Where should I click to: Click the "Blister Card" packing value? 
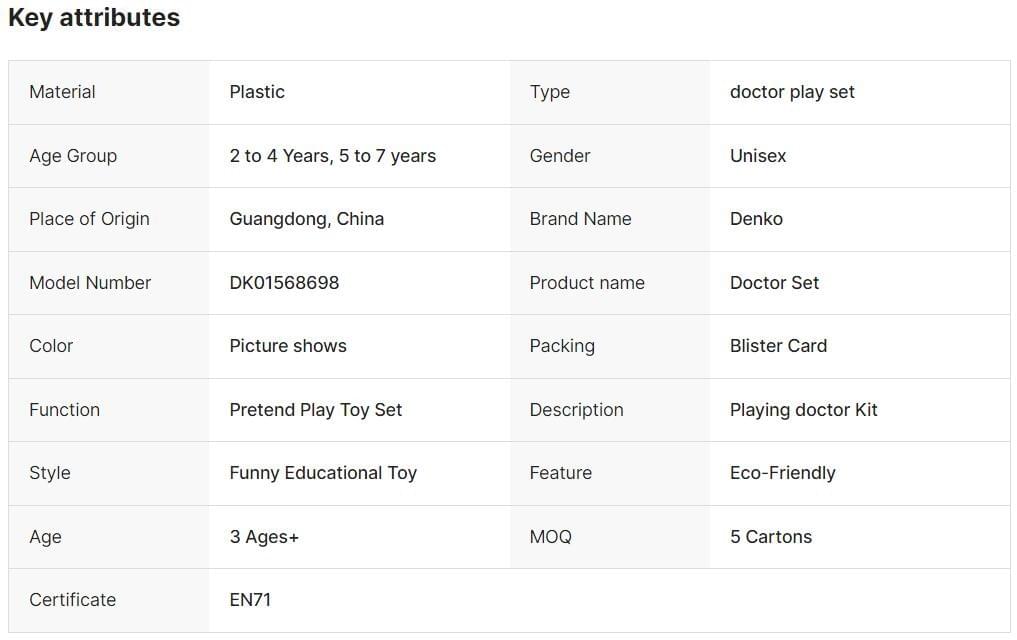tap(778, 346)
